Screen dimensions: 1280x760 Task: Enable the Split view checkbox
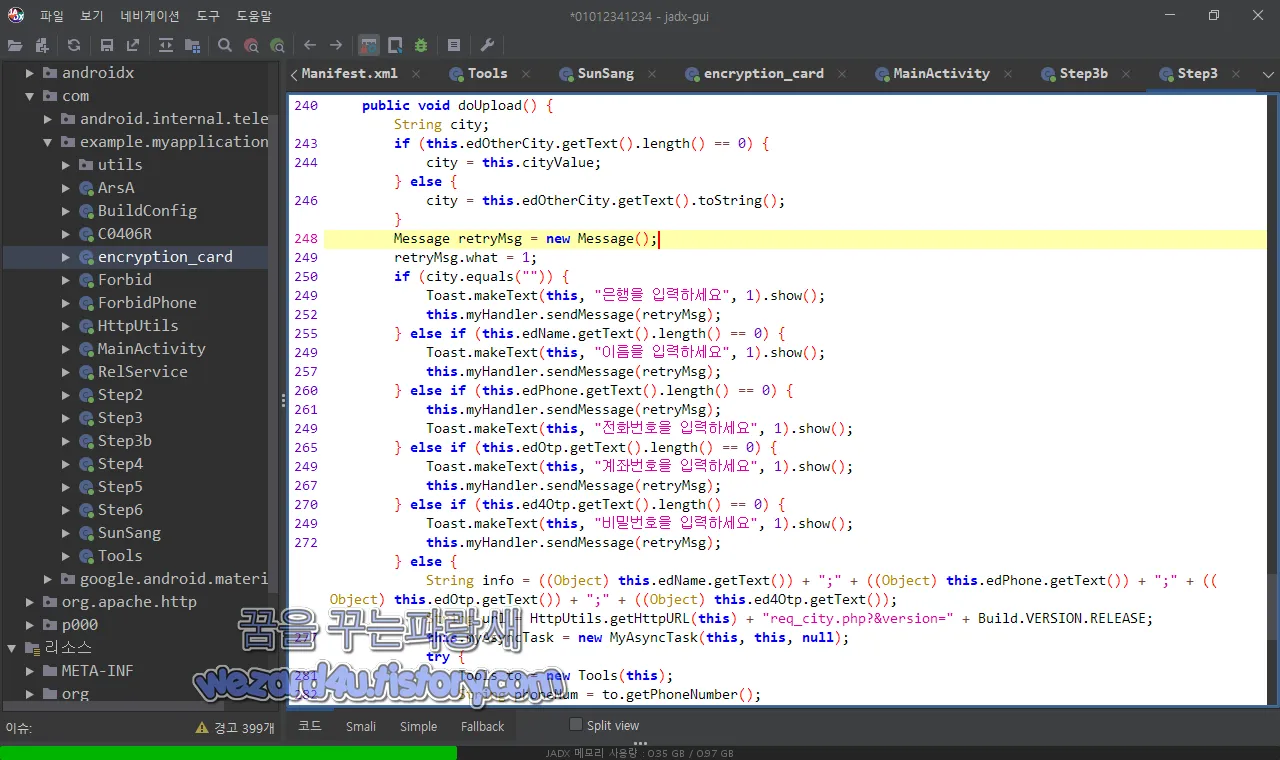coord(575,725)
